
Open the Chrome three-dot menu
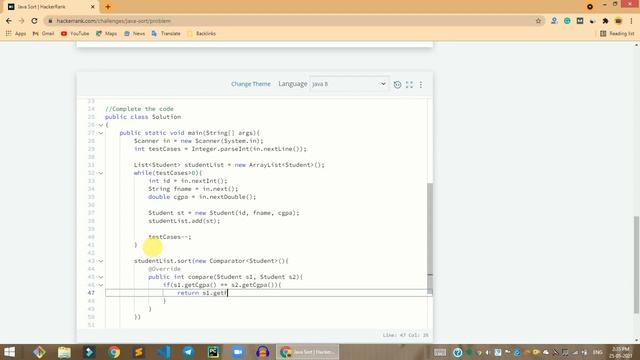(631, 21)
